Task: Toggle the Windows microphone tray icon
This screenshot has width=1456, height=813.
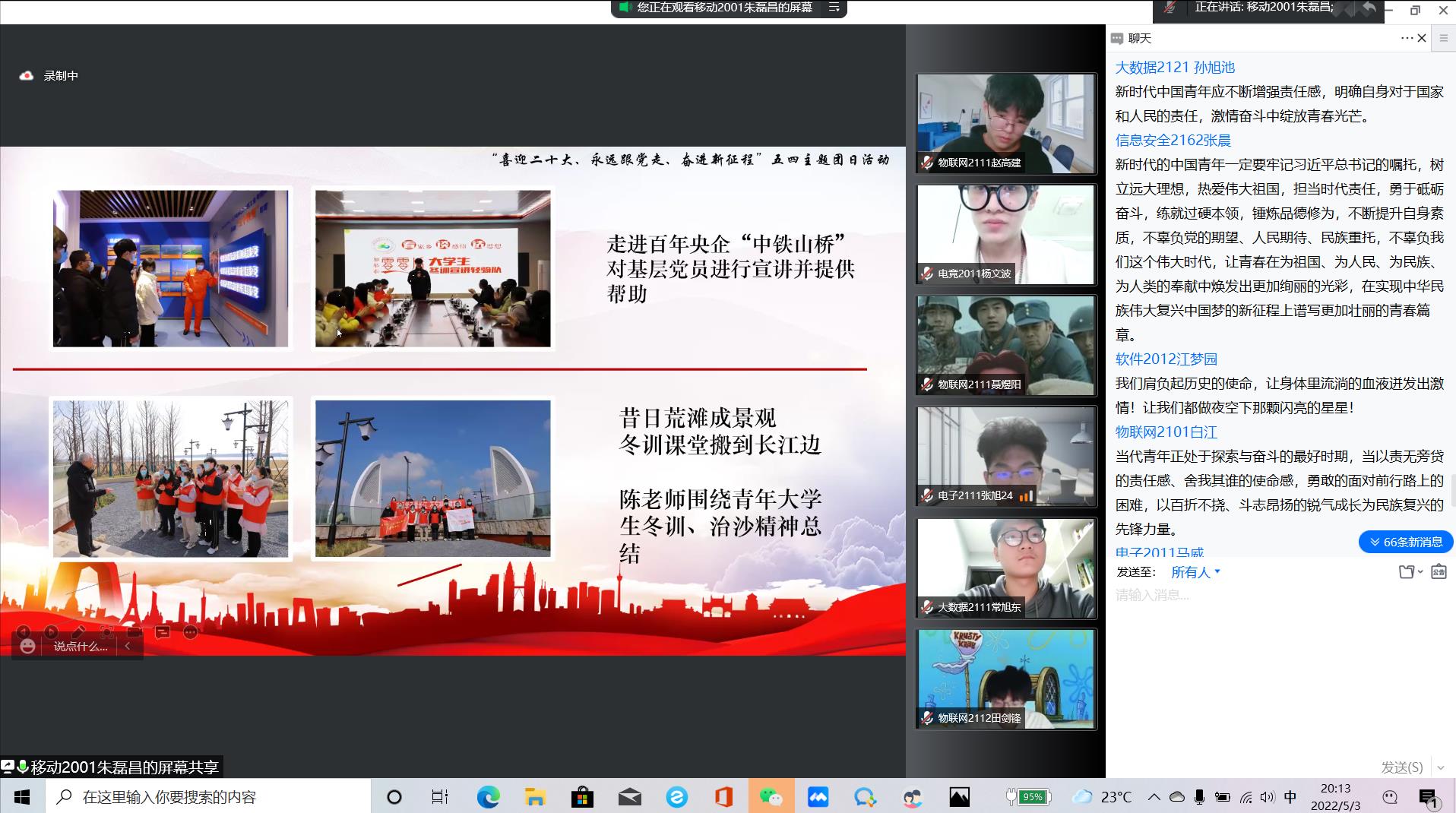Action: pyautogui.click(x=1199, y=797)
